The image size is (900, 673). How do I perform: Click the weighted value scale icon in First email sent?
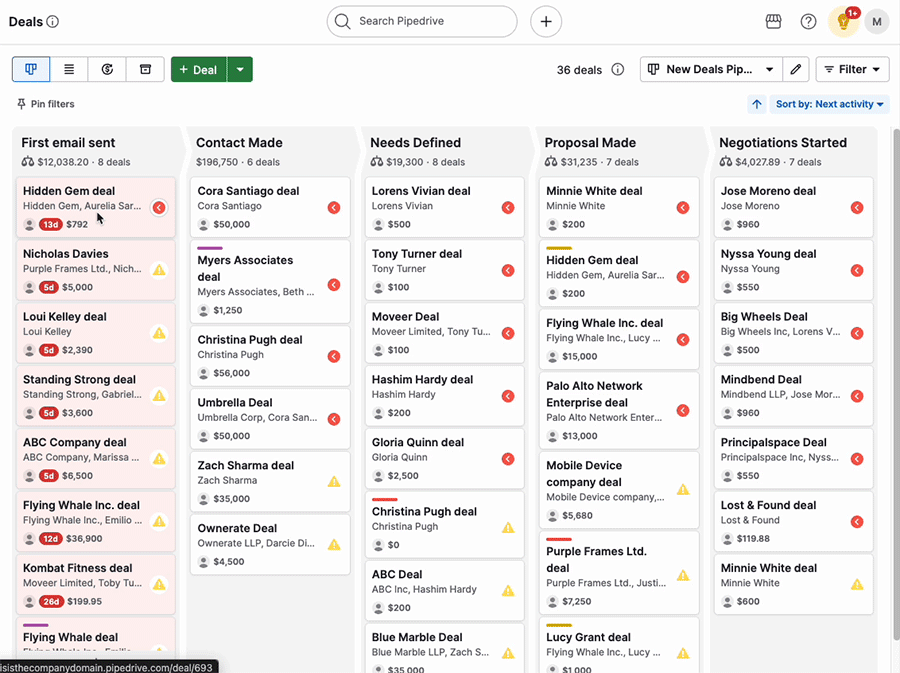[x=28, y=162]
